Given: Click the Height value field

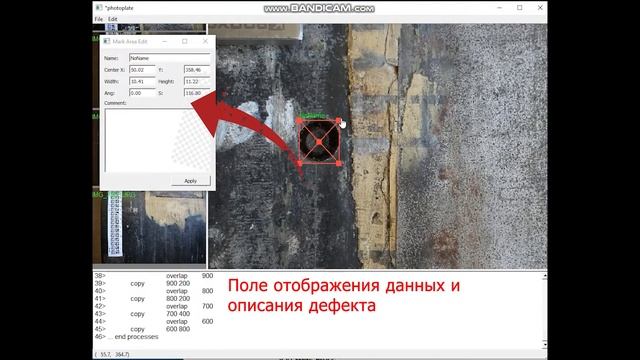Looking at the screenshot, I should coord(197,82).
